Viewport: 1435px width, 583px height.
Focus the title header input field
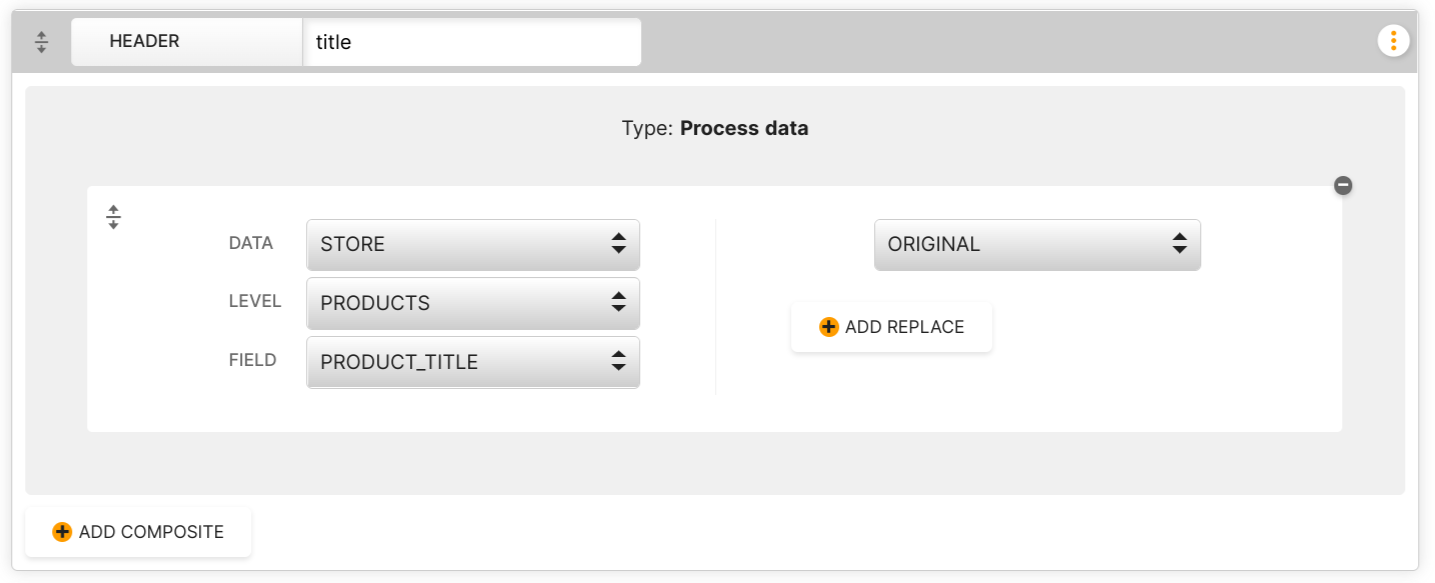(472, 42)
